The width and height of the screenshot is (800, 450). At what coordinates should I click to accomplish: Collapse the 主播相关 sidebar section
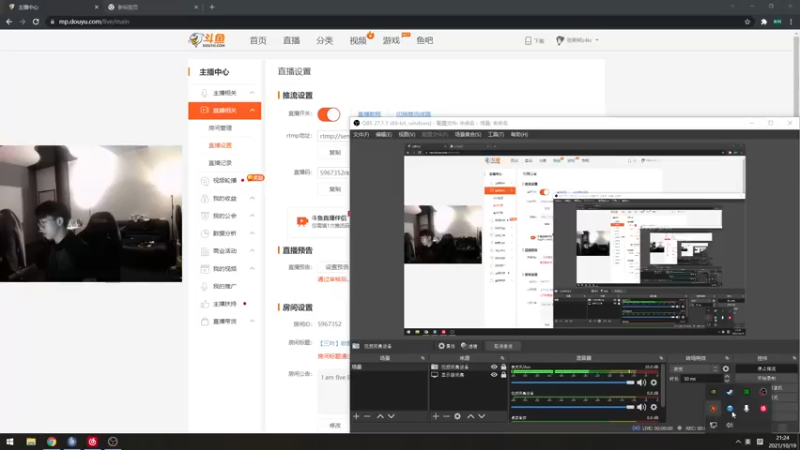[x=252, y=93]
